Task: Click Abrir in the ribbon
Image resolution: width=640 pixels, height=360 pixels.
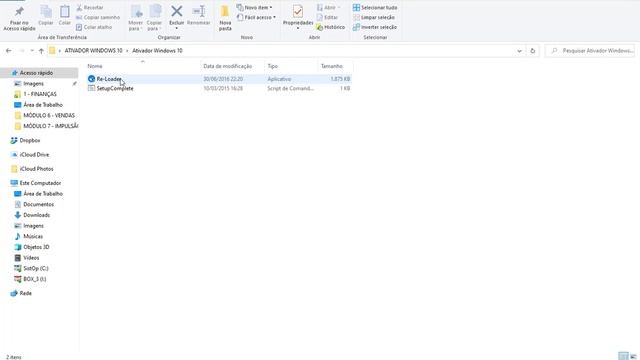Action: [x=329, y=7]
